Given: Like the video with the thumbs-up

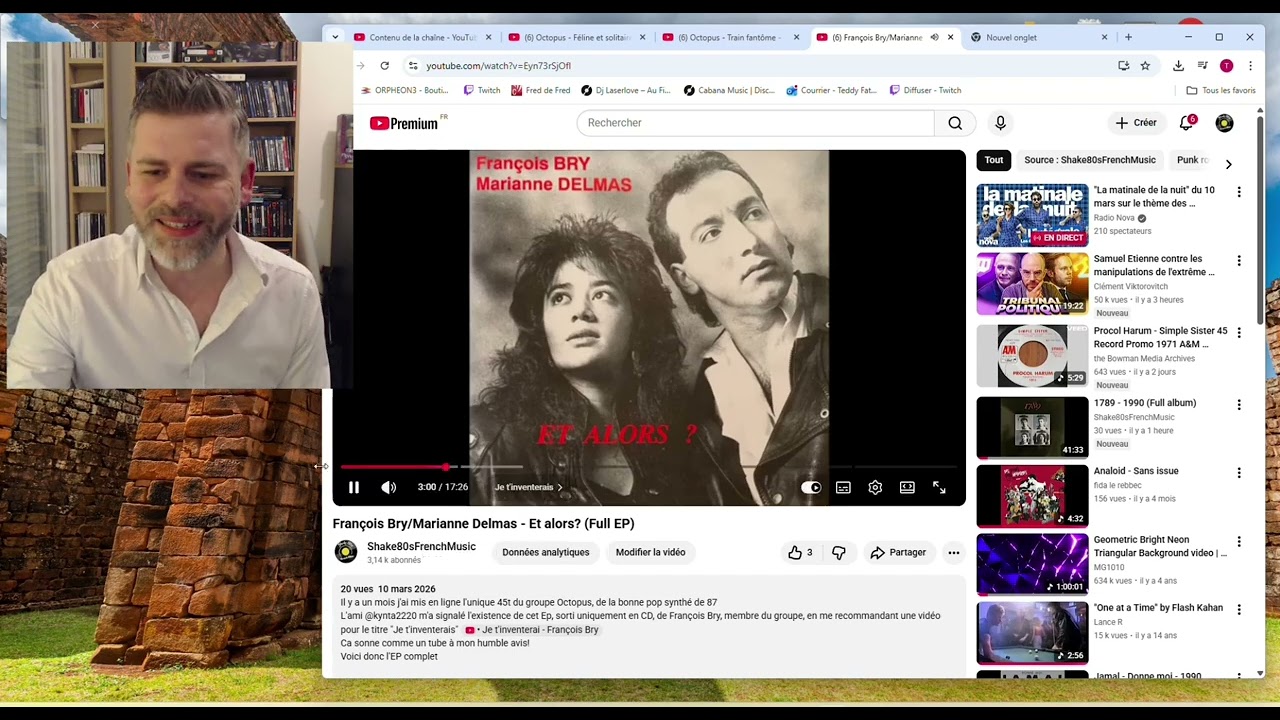Looking at the screenshot, I should (x=800, y=552).
